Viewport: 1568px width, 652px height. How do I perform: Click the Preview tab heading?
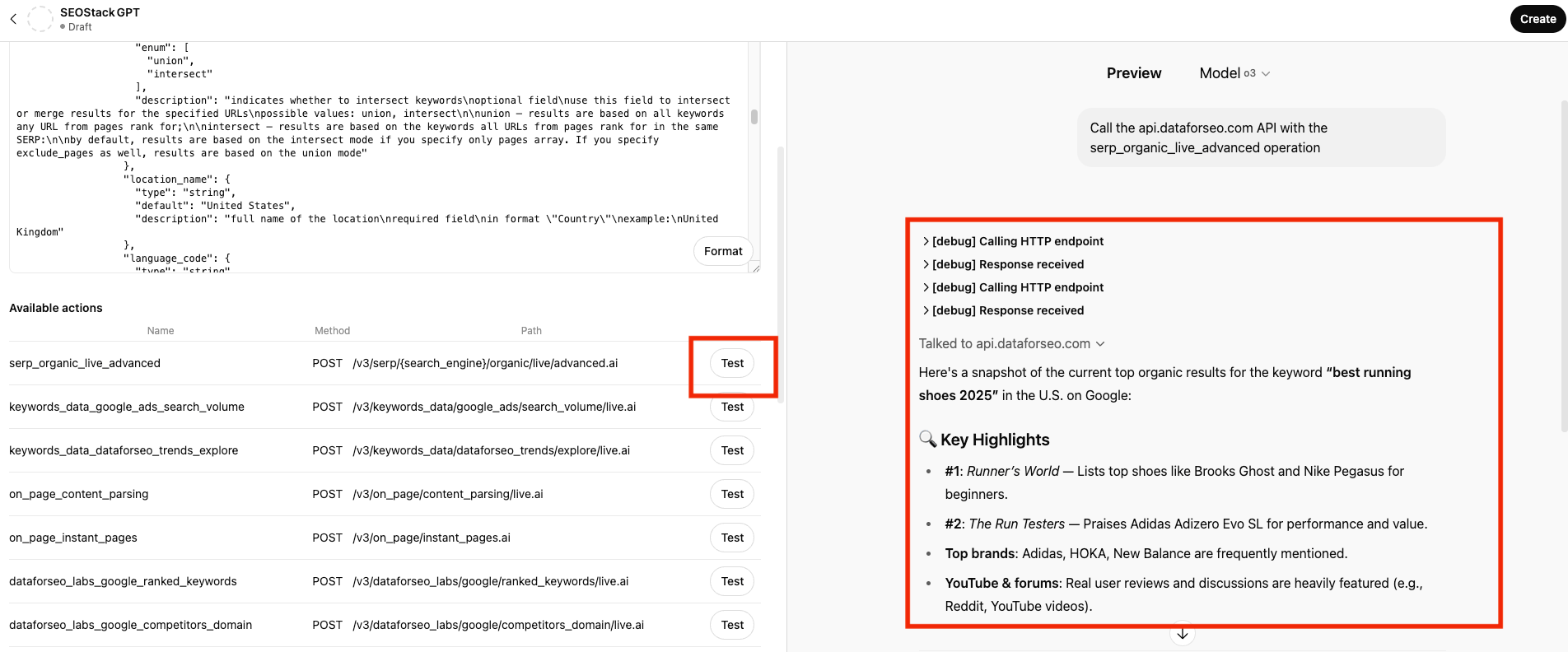tap(1134, 73)
